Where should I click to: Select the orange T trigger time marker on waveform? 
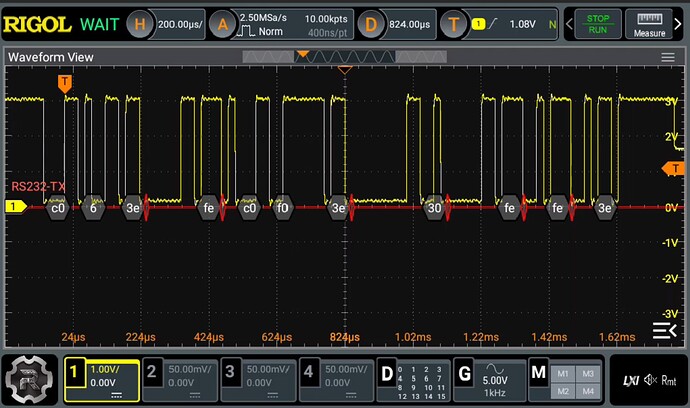[65, 84]
